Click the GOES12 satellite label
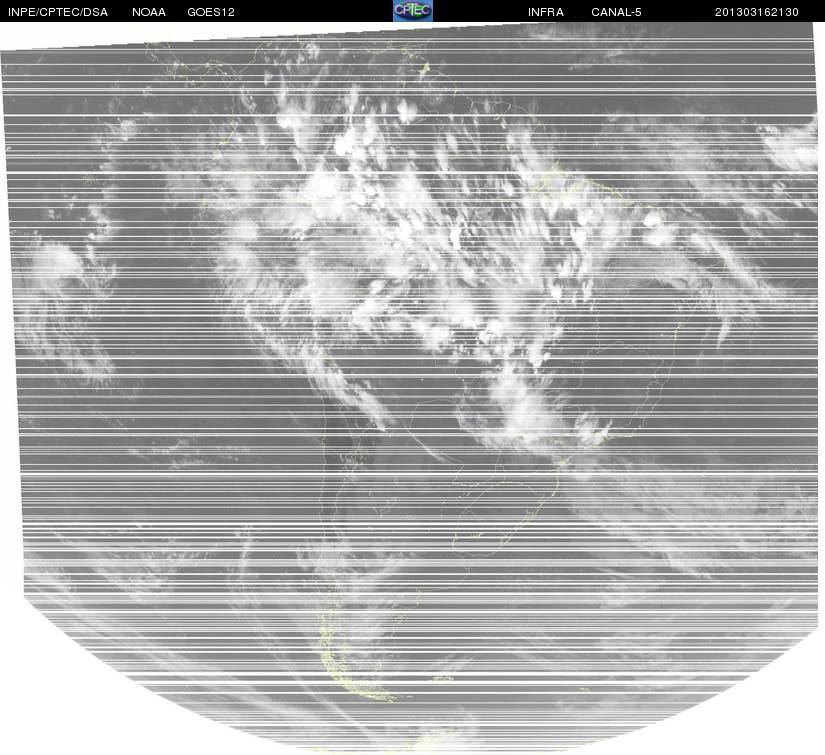The width and height of the screenshot is (825, 755). 211,12
